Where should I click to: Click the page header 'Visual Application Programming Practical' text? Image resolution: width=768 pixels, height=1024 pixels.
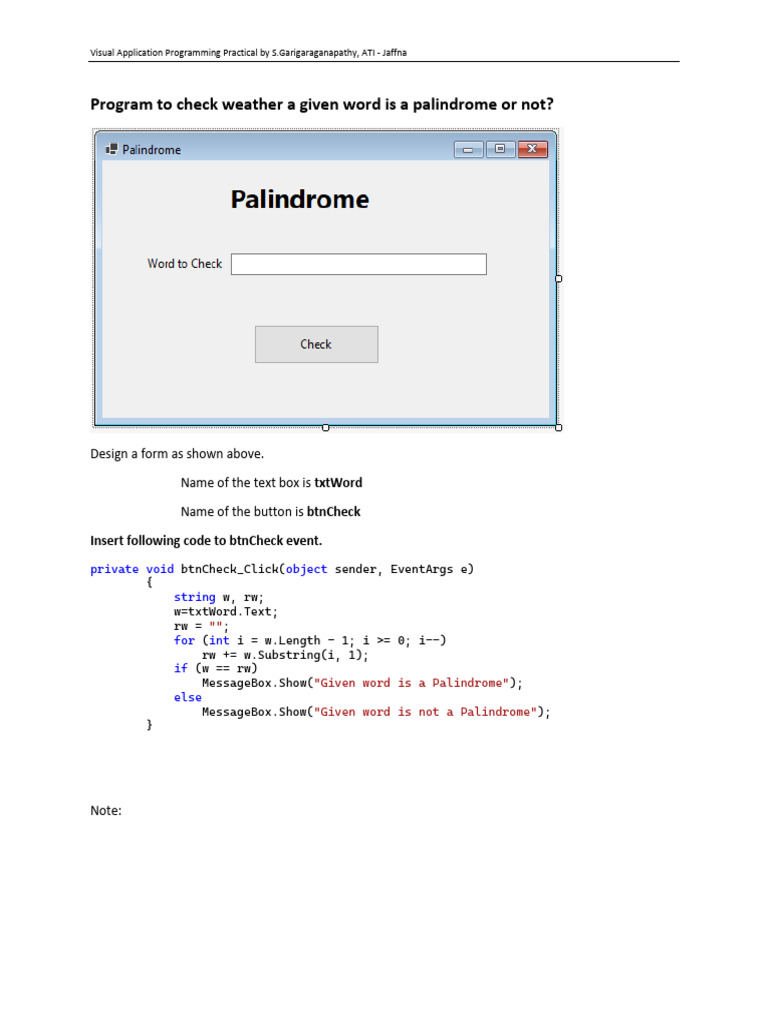tap(248, 53)
